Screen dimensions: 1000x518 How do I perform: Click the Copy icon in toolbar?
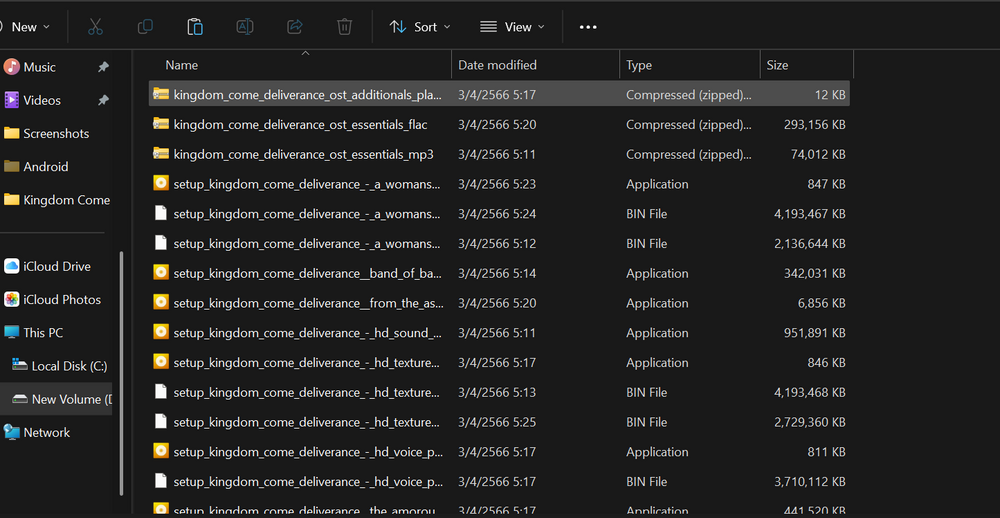[x=145, y=27]
